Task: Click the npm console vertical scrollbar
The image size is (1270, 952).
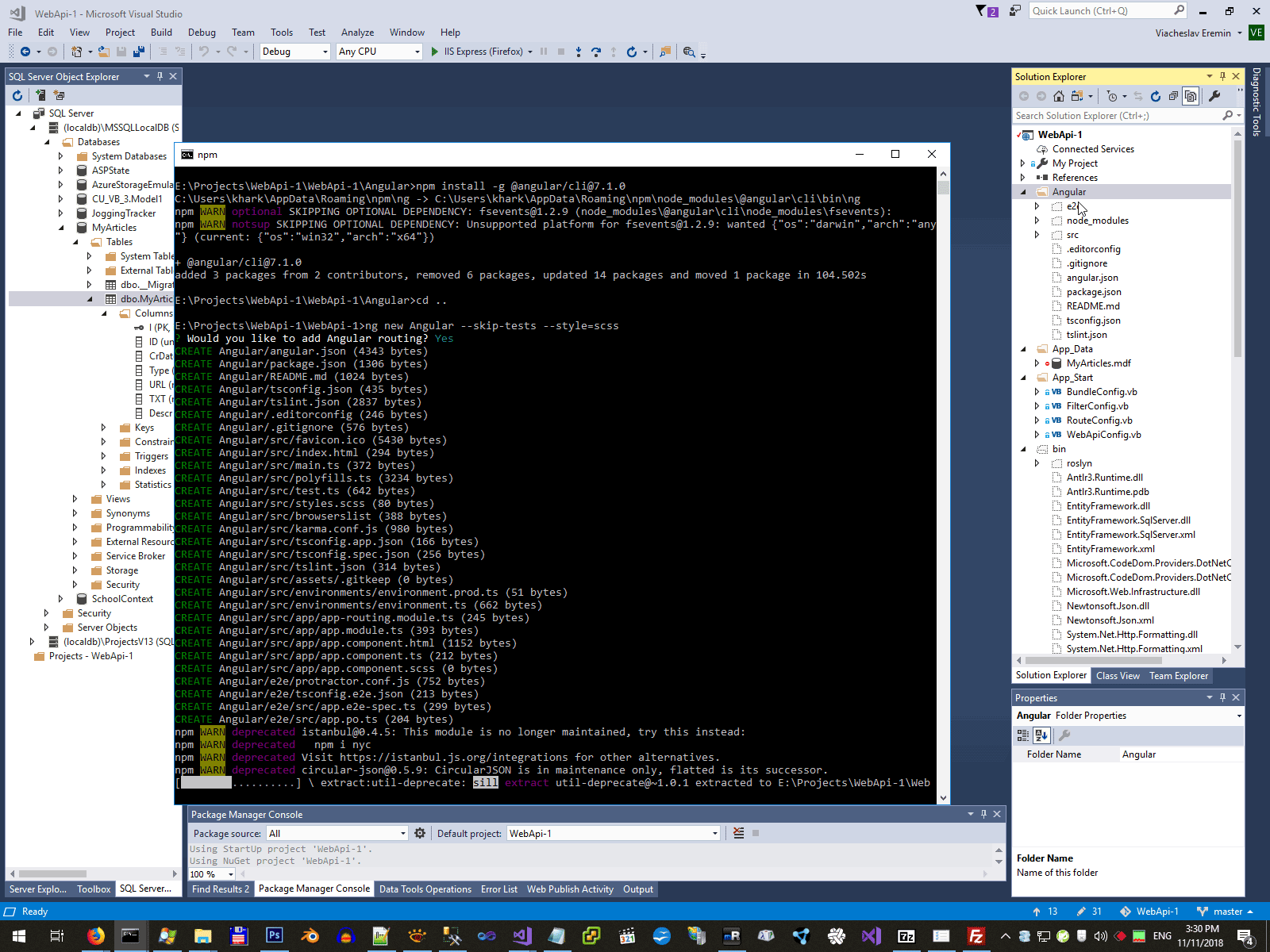Action: tap(943, 486)
